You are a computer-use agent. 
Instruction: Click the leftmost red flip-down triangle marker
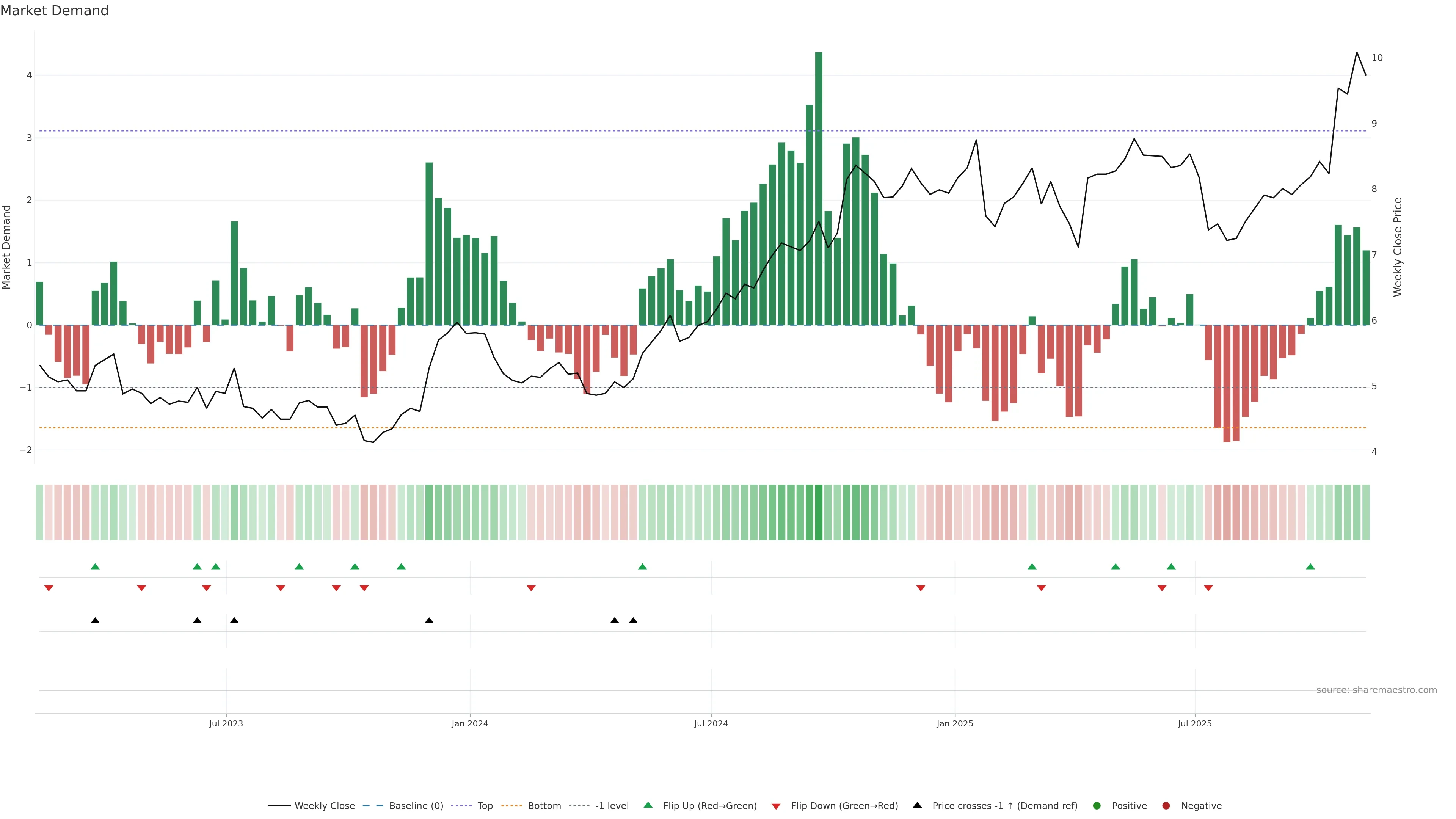pos(49,588)
